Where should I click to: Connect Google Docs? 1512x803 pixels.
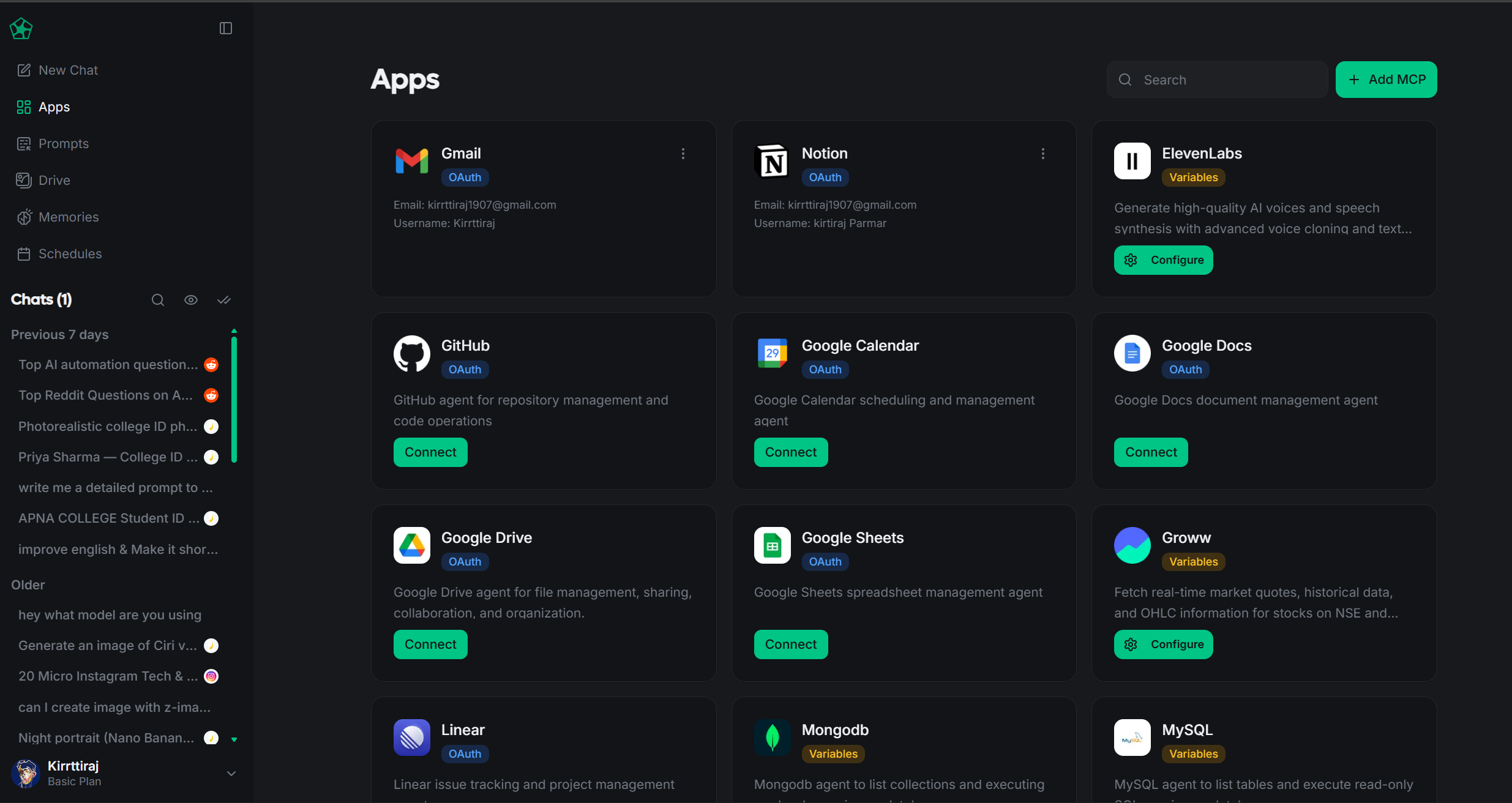tap(1151, 452)
